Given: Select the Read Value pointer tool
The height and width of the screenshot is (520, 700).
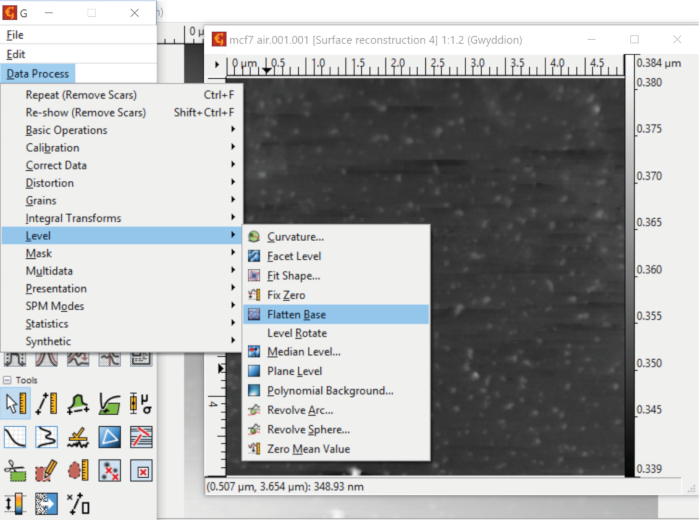Looking at the screenshot, I should tap(15, 403).
